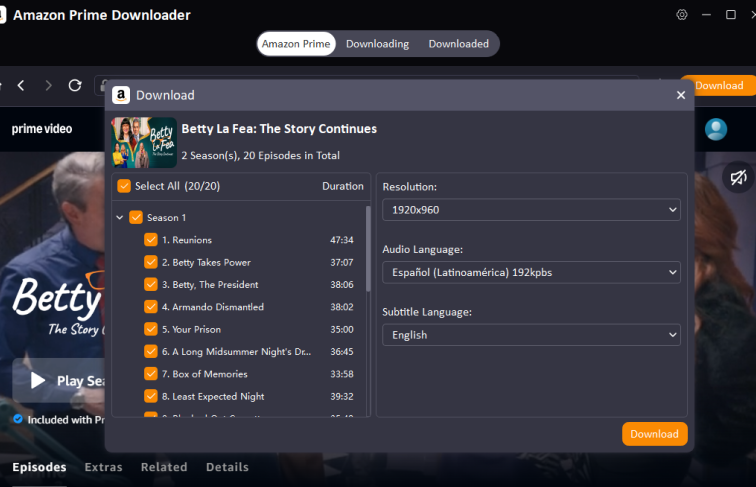Switch to the Downloading tab
This screenshot has height=487, width=756.
pos(378,44)
